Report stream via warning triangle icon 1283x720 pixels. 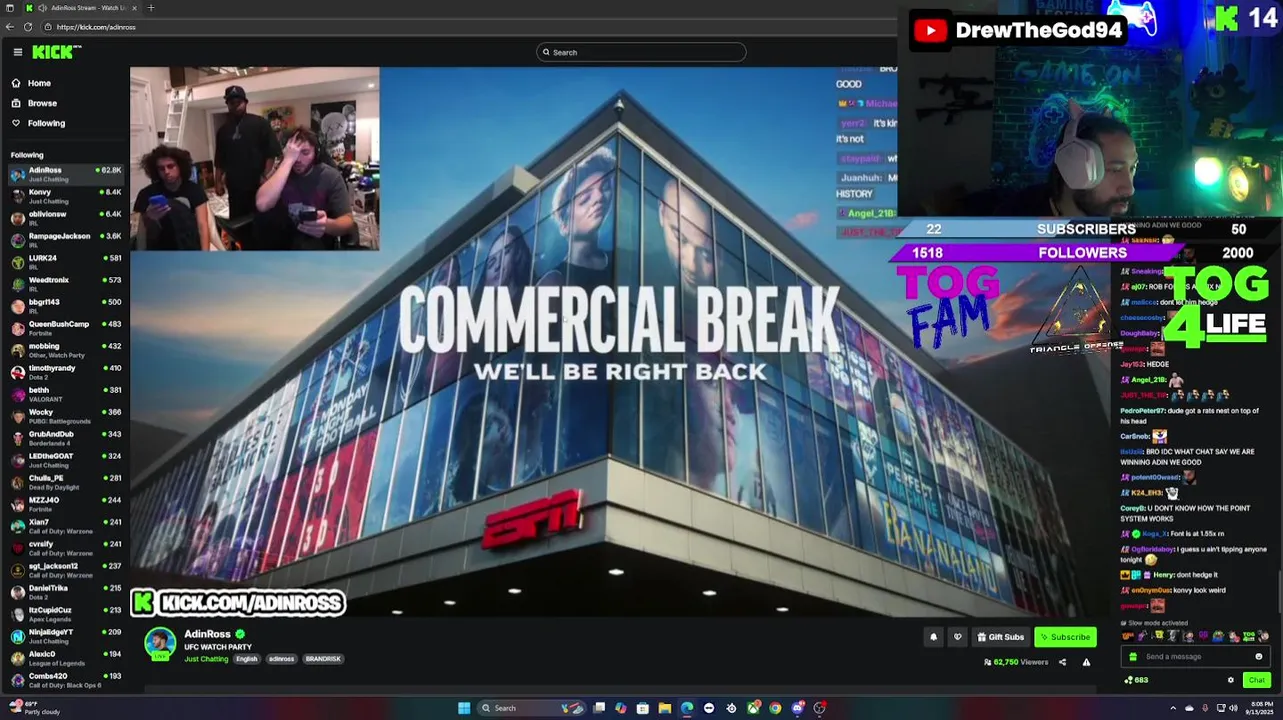coord(1086,662)
